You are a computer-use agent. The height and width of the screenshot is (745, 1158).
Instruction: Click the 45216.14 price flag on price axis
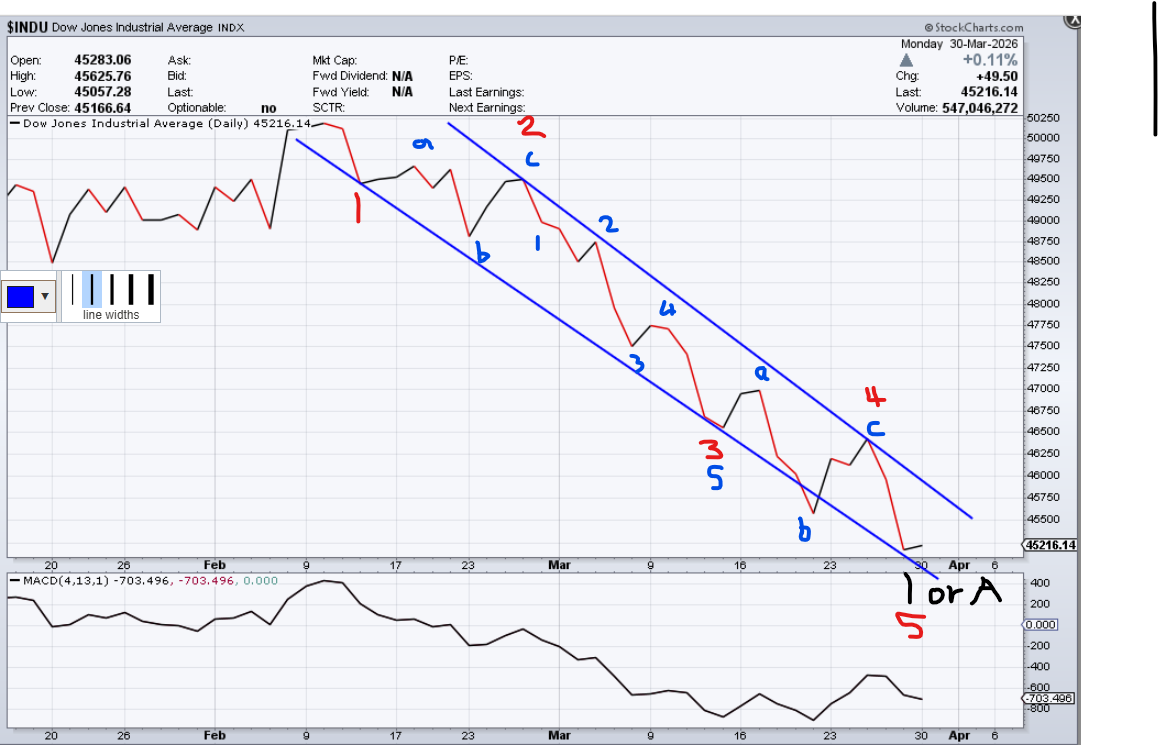(1050, 545)
